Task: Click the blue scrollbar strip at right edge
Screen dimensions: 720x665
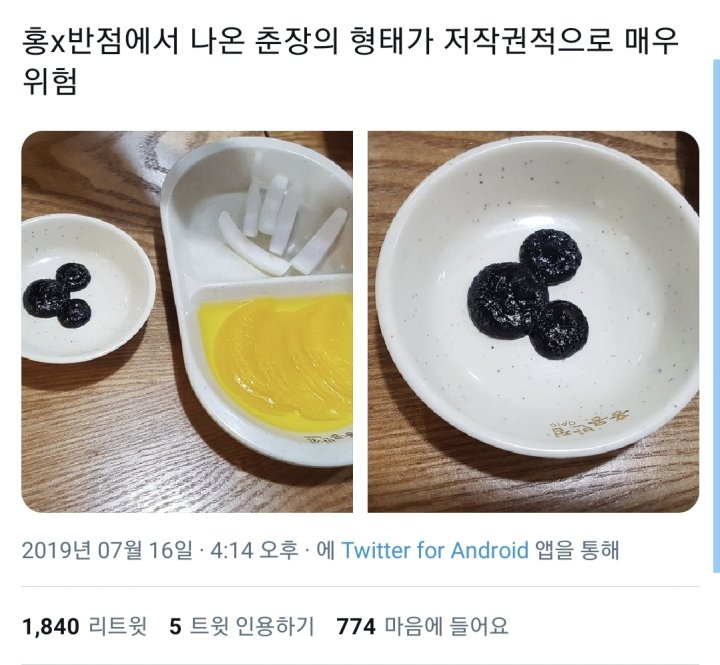Action: (x=717, y=316)
